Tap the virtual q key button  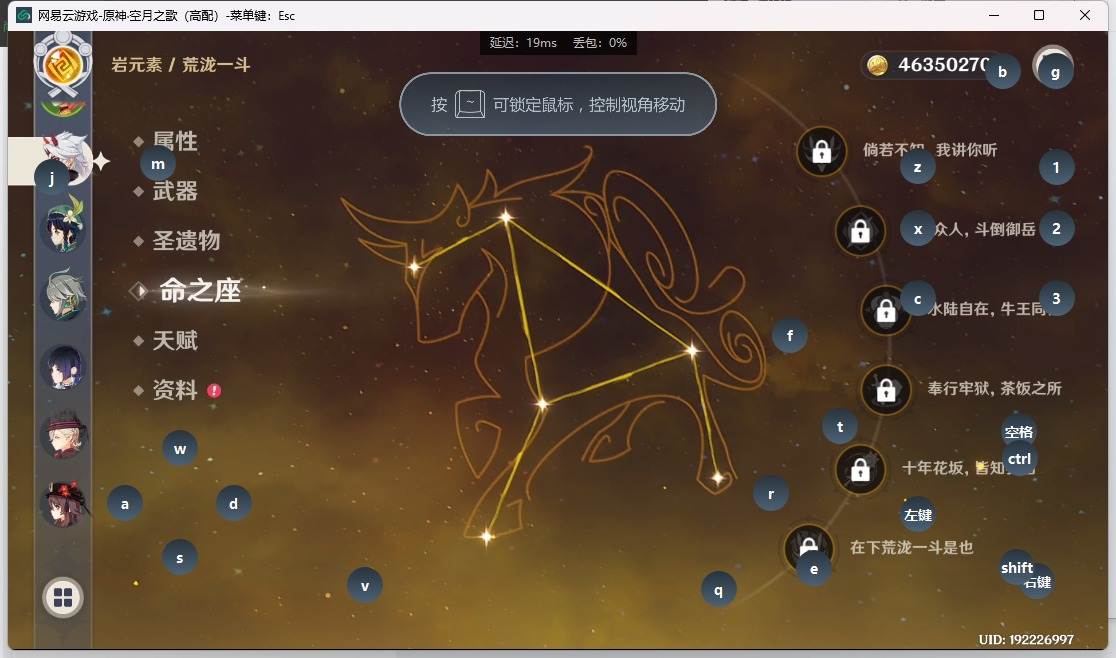719,590
